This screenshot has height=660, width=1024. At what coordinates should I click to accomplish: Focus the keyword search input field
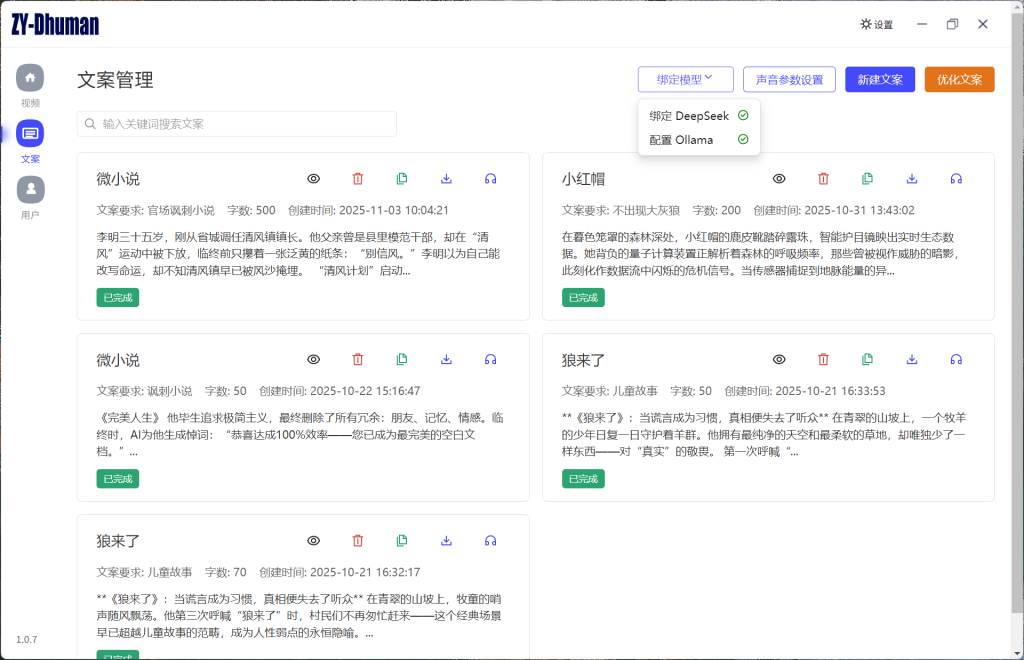click(x=245, y=124)
